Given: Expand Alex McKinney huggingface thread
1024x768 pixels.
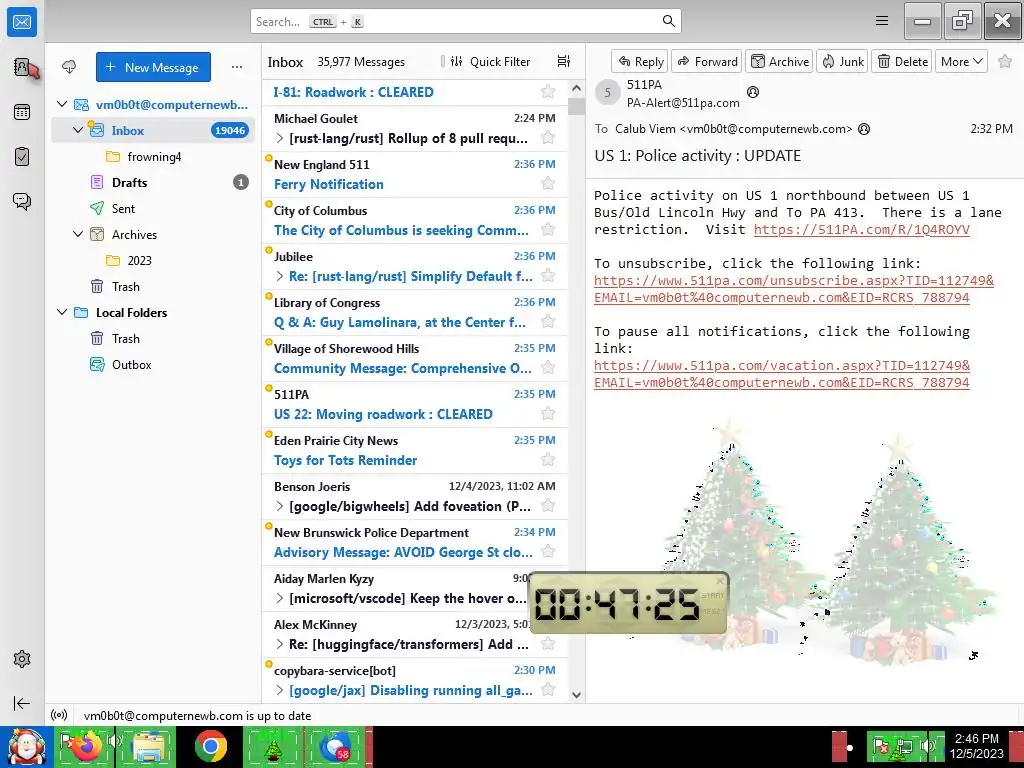Looking at the screenshot, I should (x=280, y=645).
